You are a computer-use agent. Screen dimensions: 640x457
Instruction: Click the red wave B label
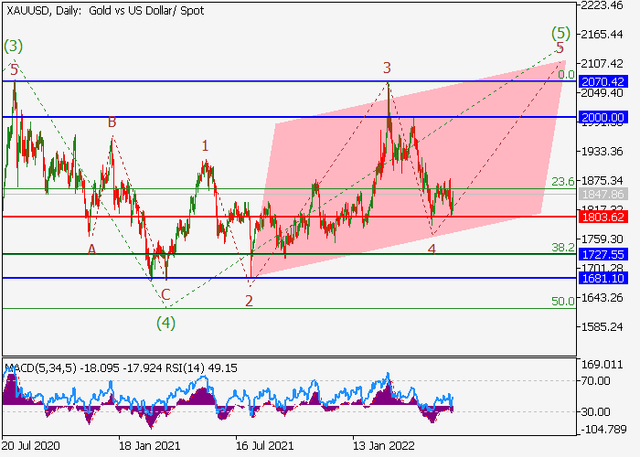click(113, 123)
